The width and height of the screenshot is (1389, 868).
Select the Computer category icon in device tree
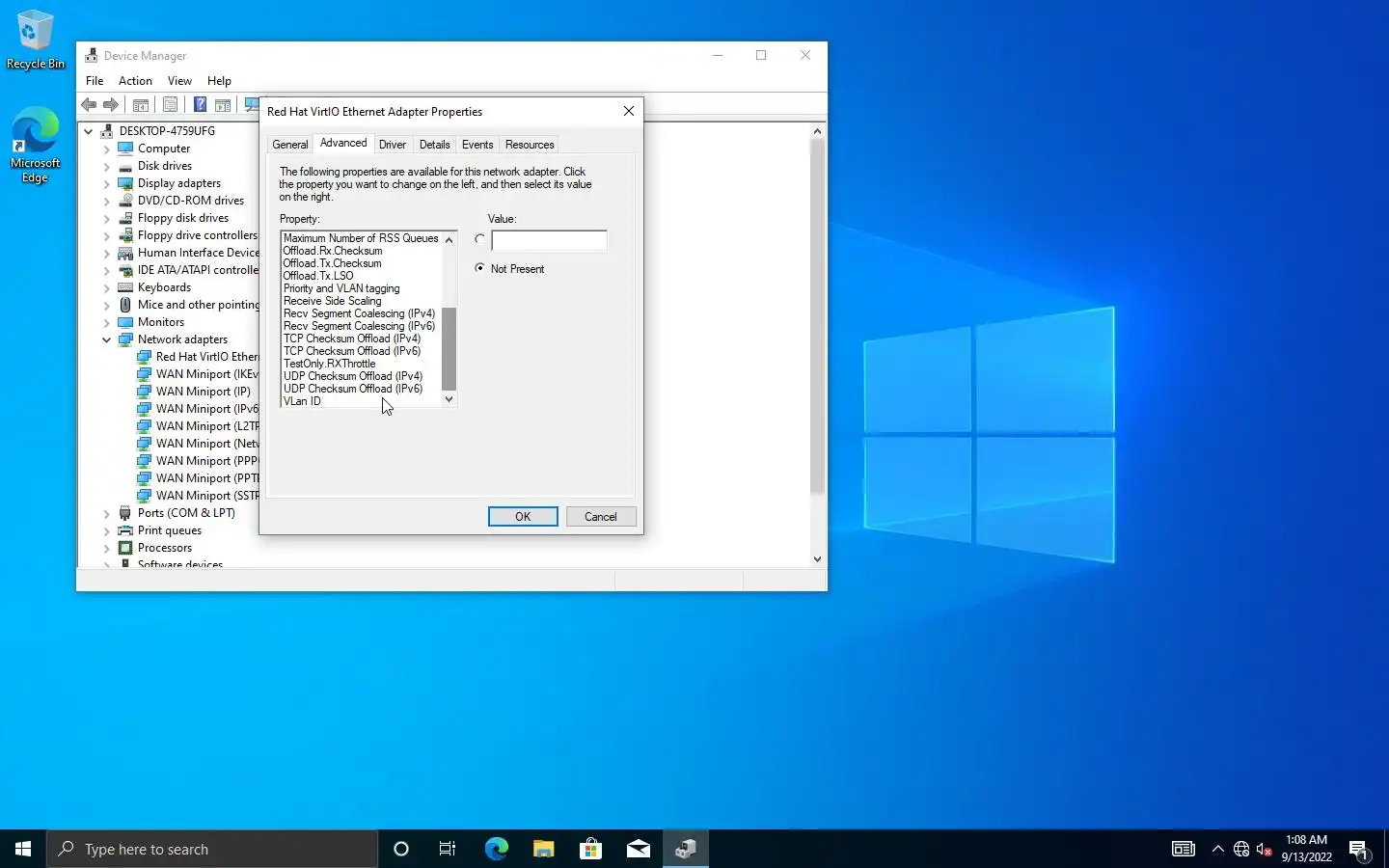125,149
